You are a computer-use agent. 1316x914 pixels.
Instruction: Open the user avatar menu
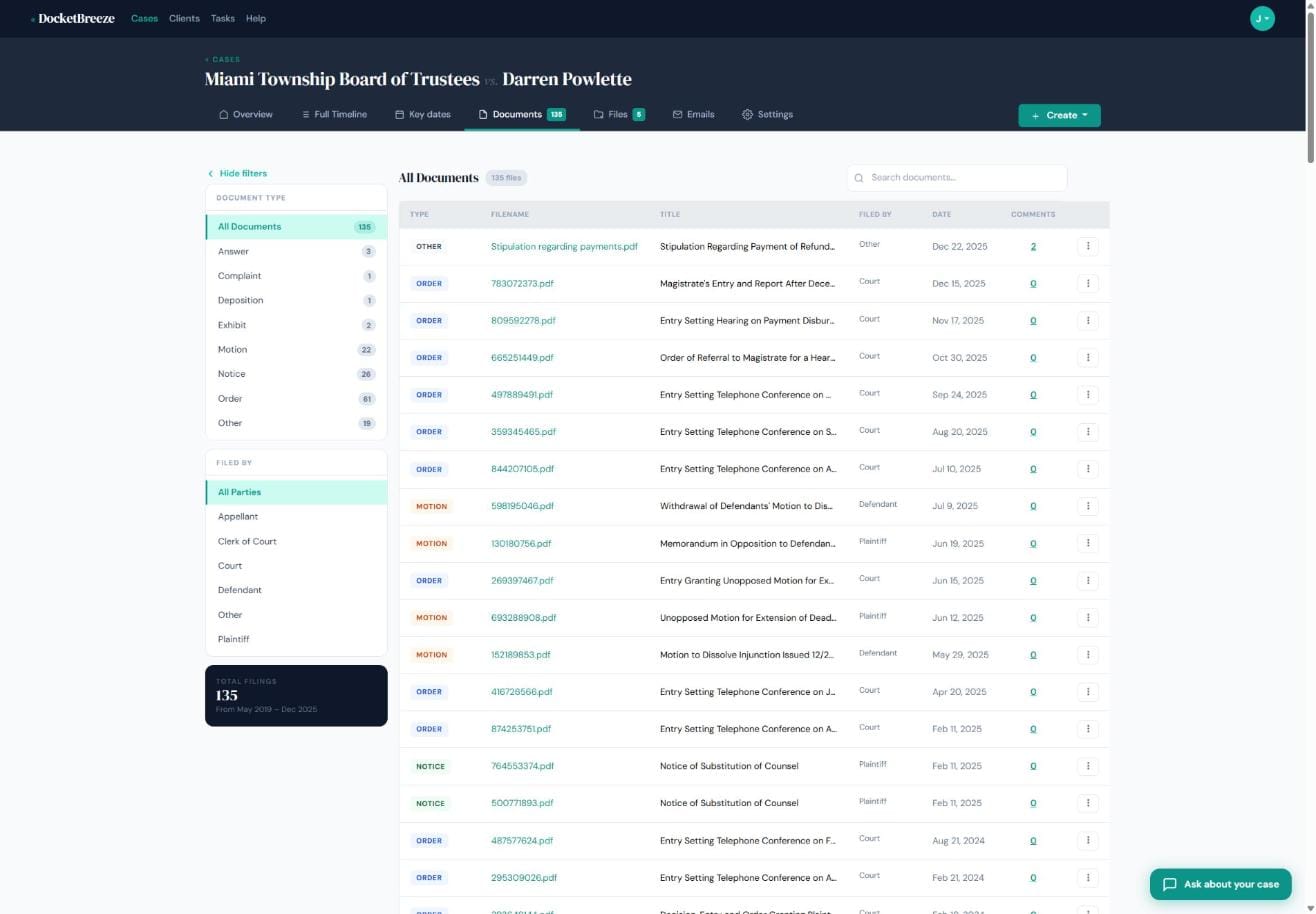[x=1262, y=18]
